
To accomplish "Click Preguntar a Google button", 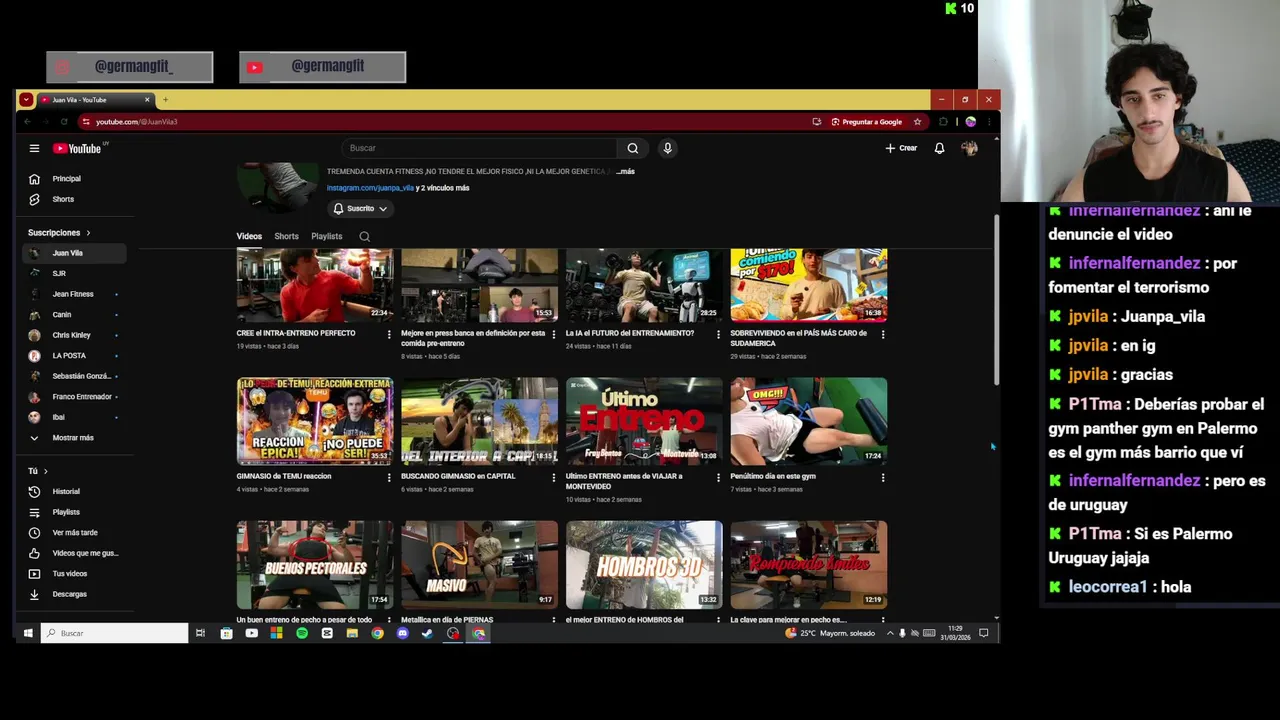I will click(866, 122).
